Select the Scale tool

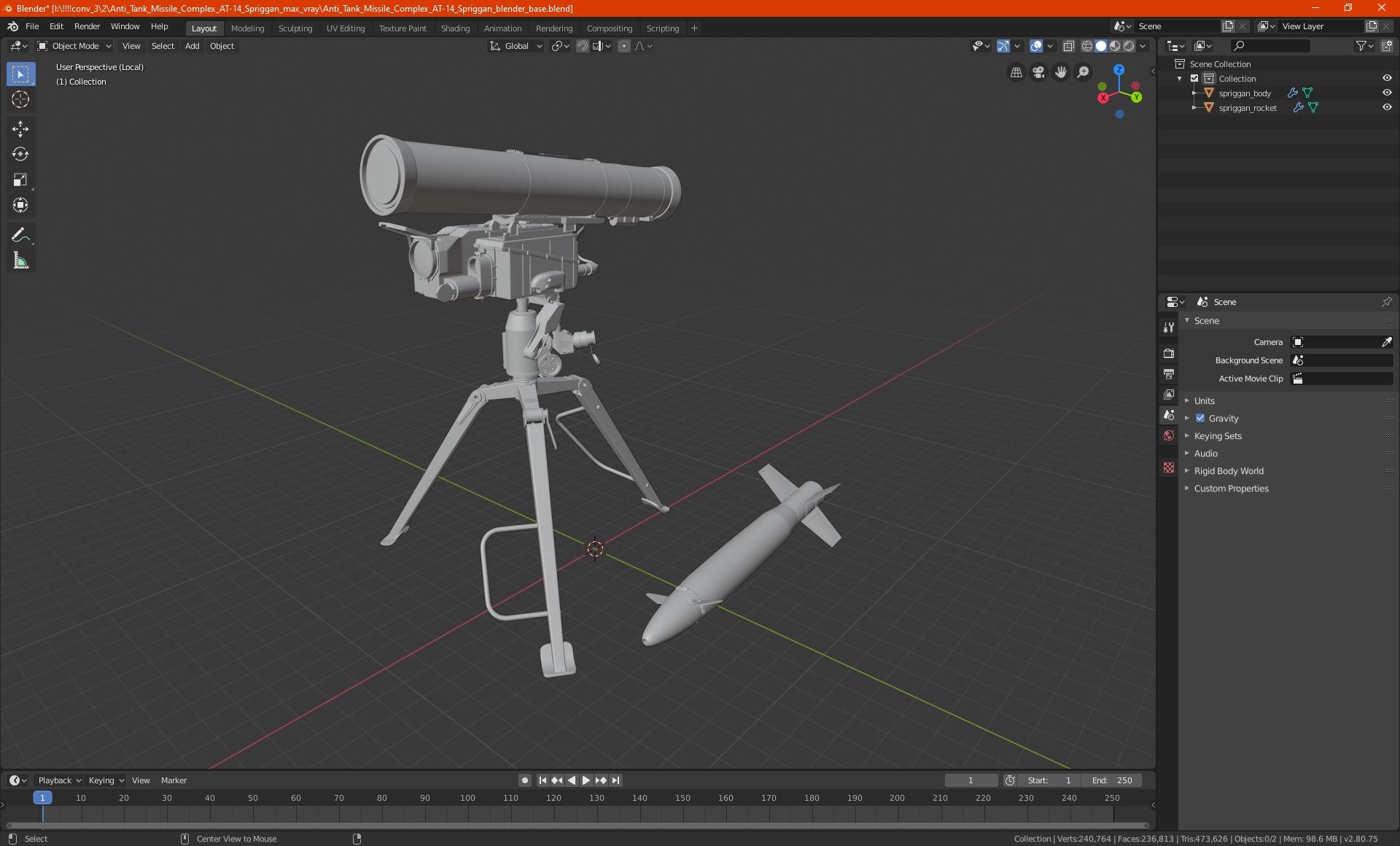click(x=20, y=180)
